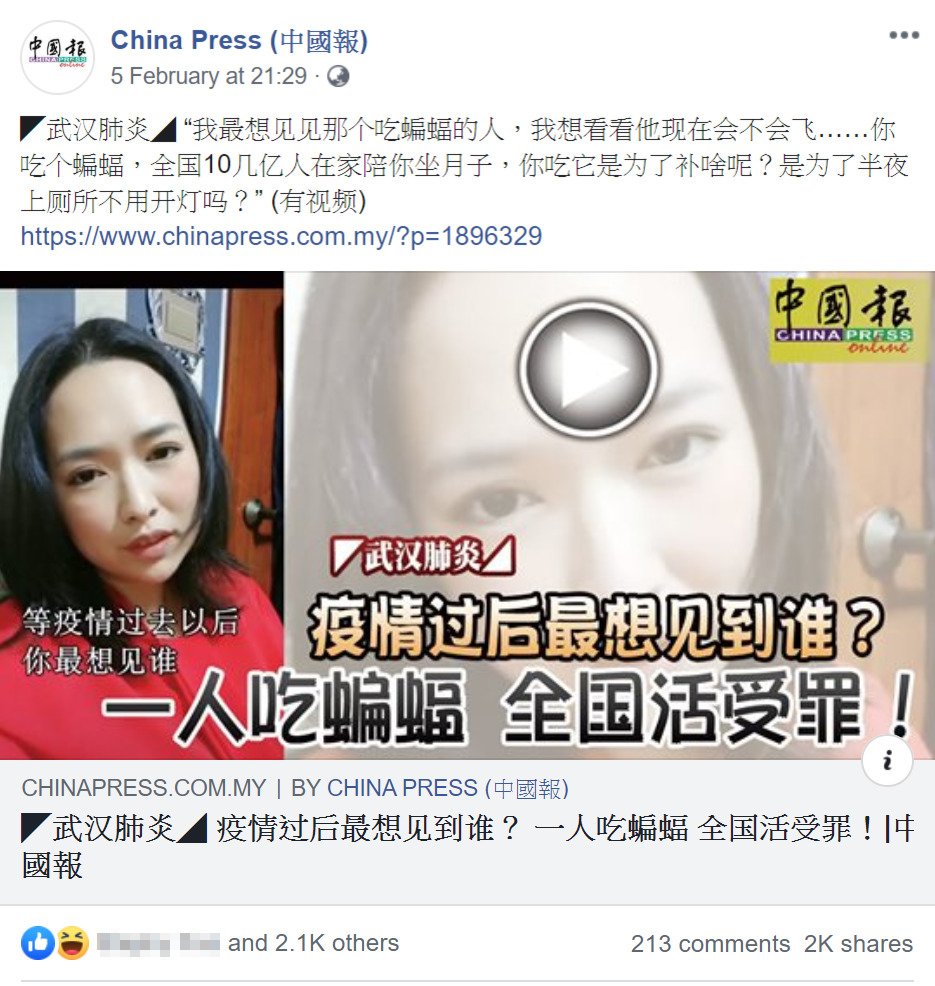Open the chinapress.com.my/?p=1896329 link
935x986 pixels.
point(281,236)
